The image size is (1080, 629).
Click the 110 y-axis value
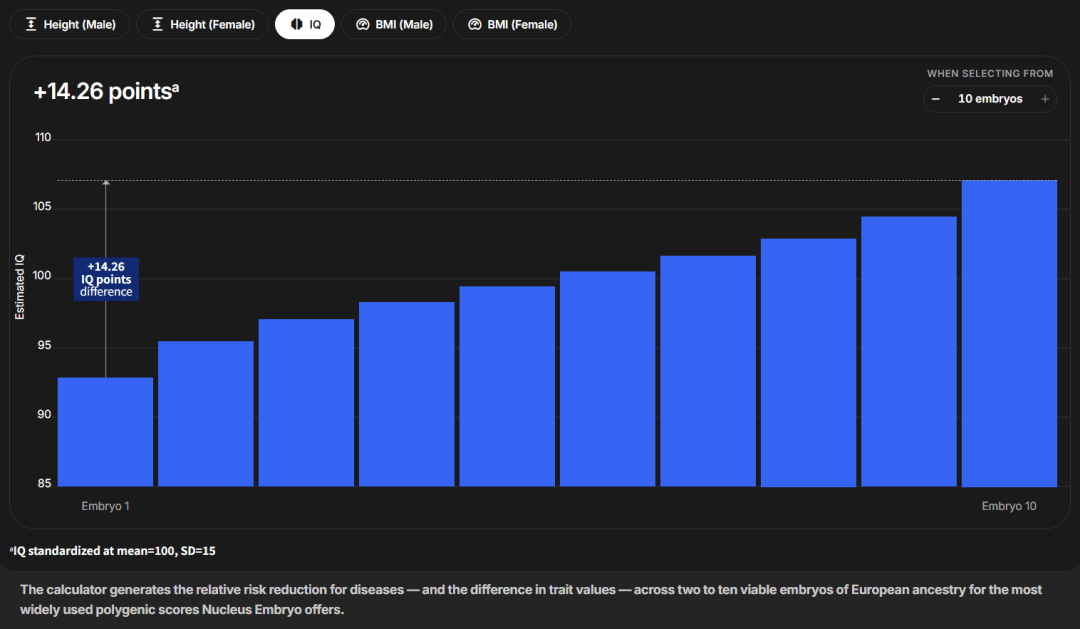(43, 137)
